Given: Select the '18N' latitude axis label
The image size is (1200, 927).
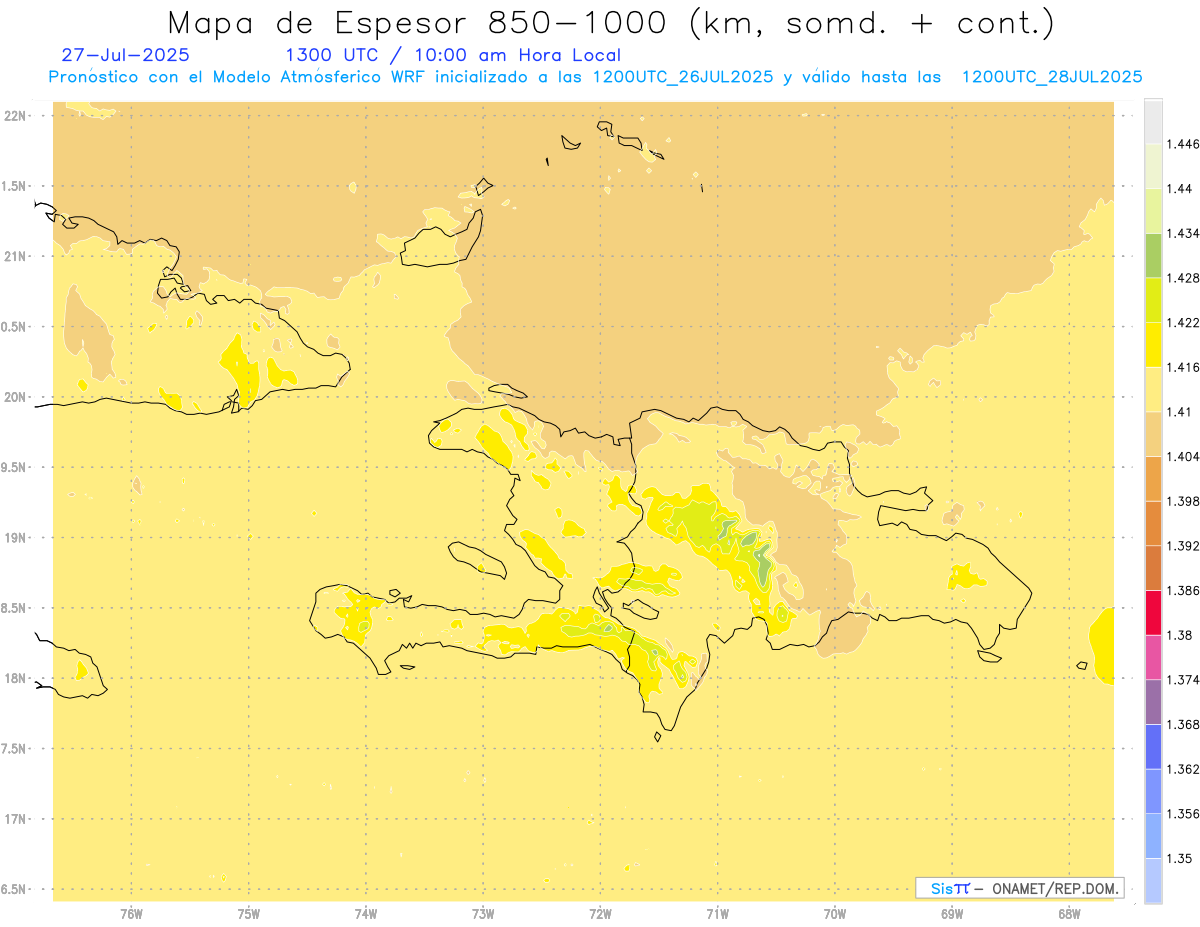Looking at the screenshot, I should point(16,678).
